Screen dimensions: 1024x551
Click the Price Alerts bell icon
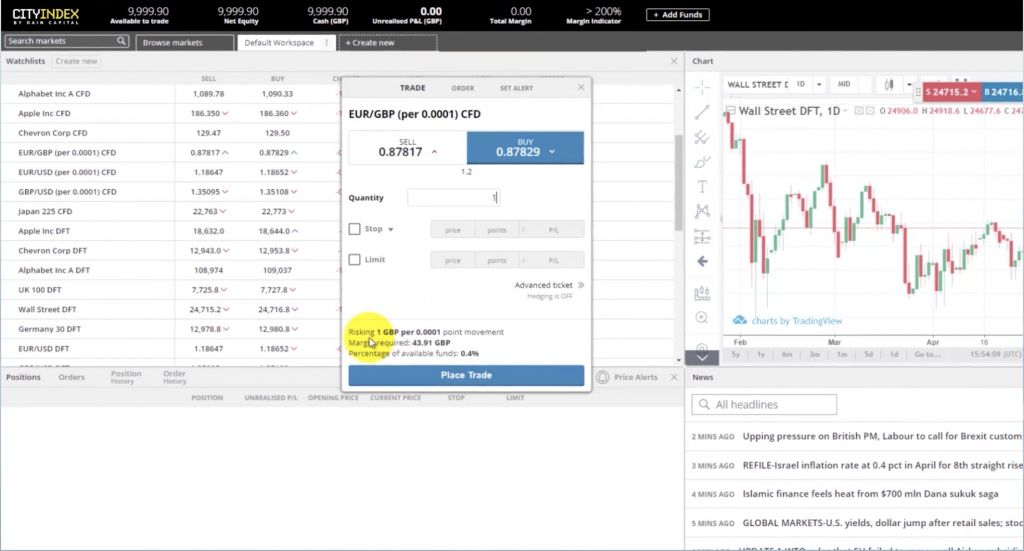[603, 377]
